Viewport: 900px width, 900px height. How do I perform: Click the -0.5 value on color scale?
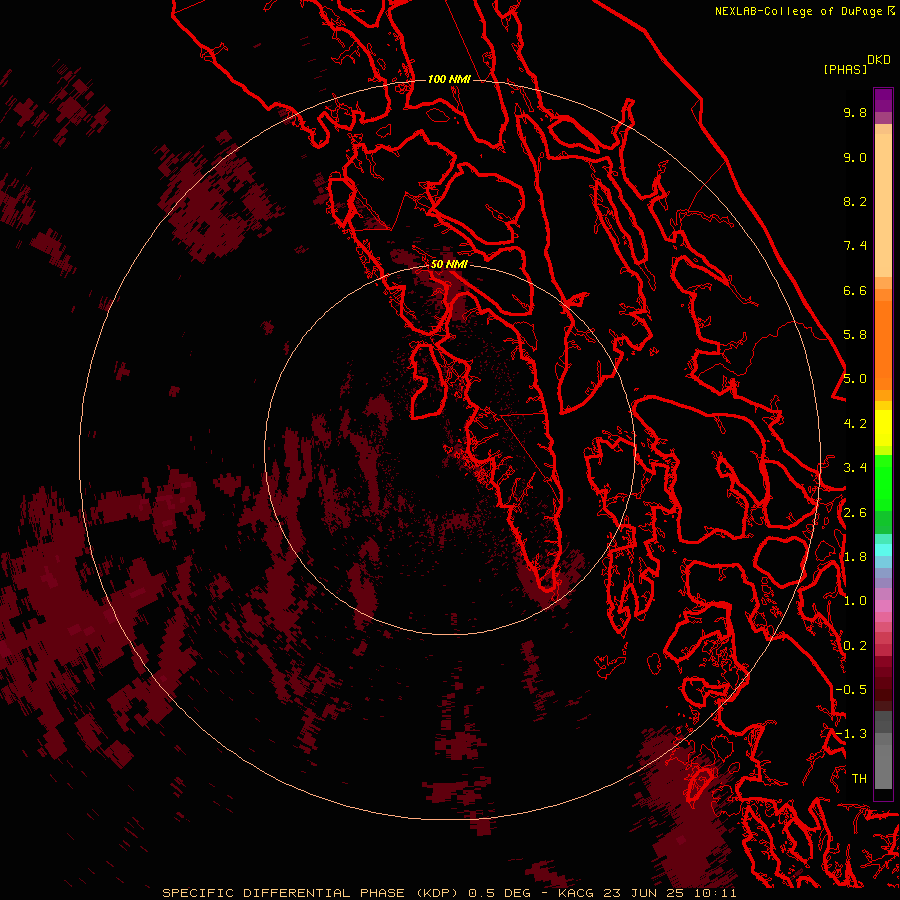click(851, 690)
